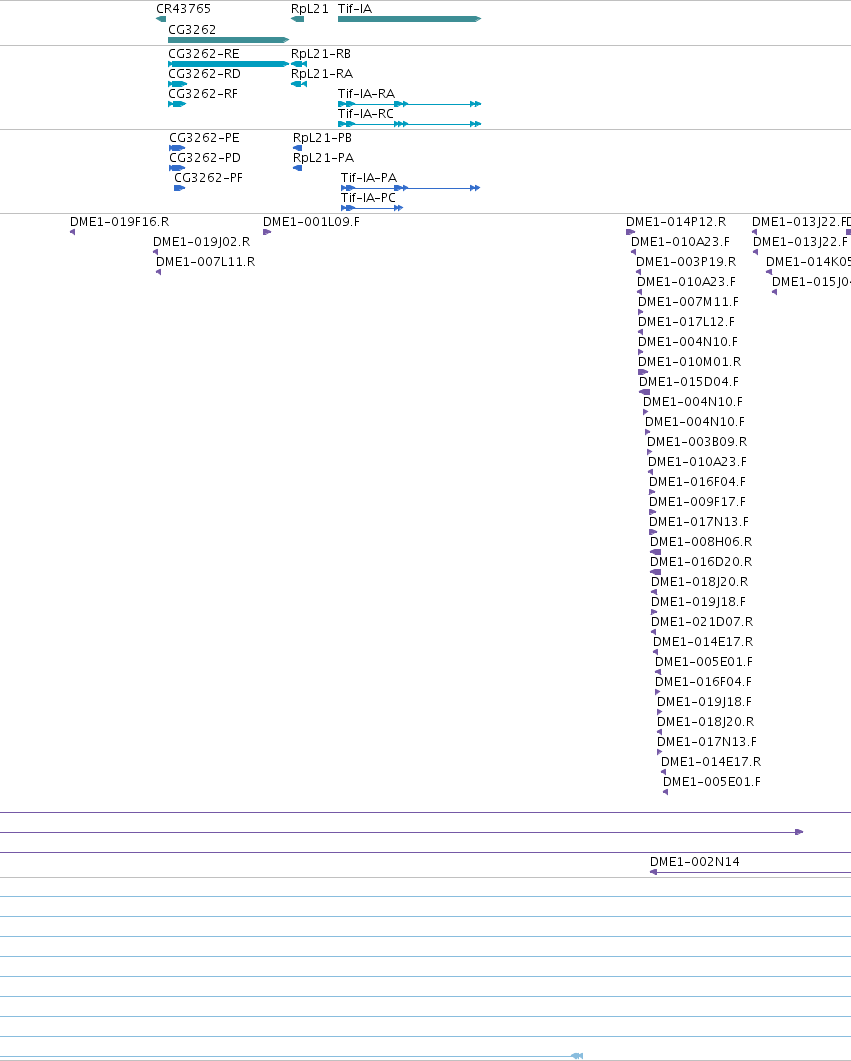Select the DME1-014P12.R read label

[x=676, y=221]
